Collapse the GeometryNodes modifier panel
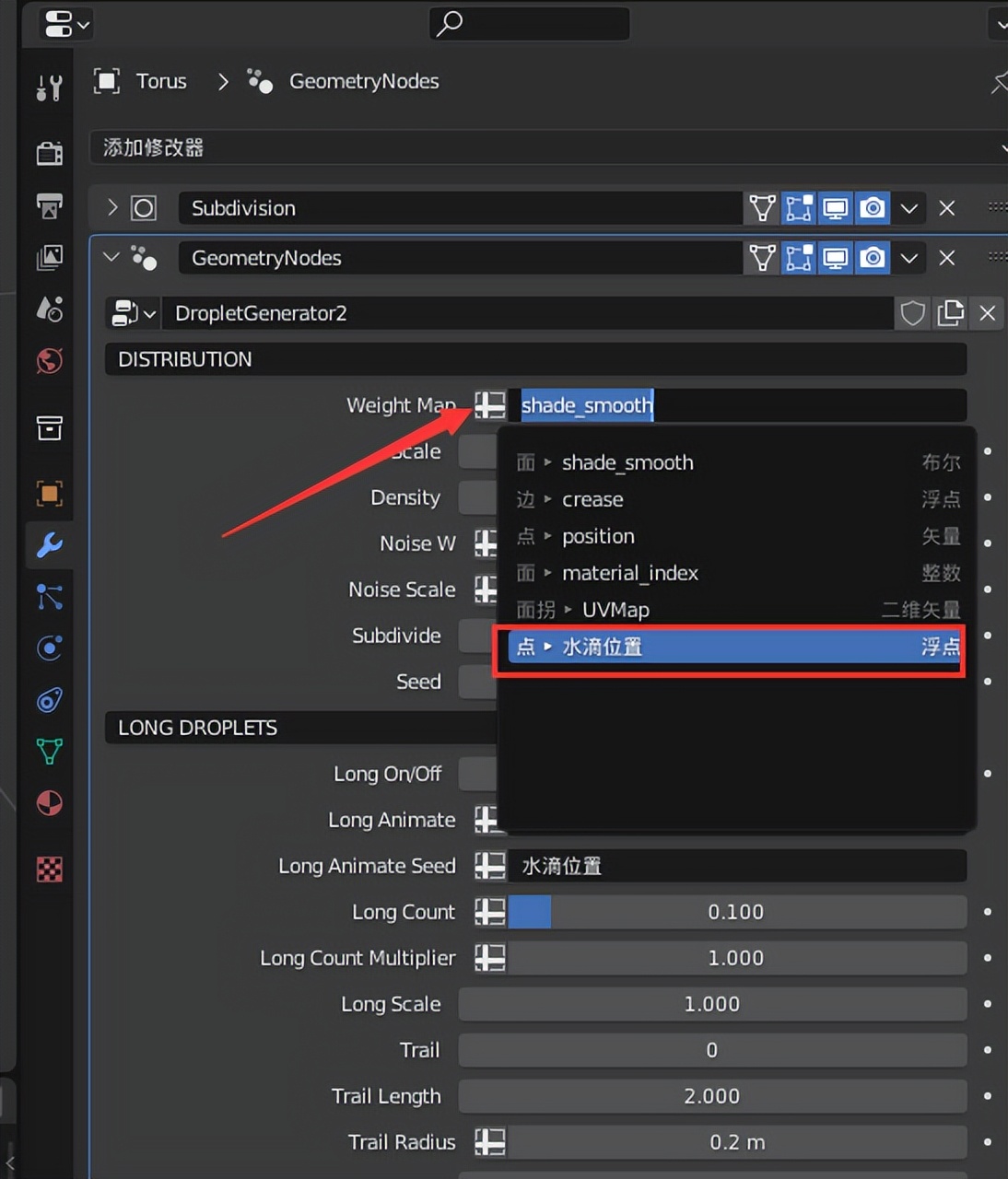This screenshot has height=1179, width=1008. (110, 258)
